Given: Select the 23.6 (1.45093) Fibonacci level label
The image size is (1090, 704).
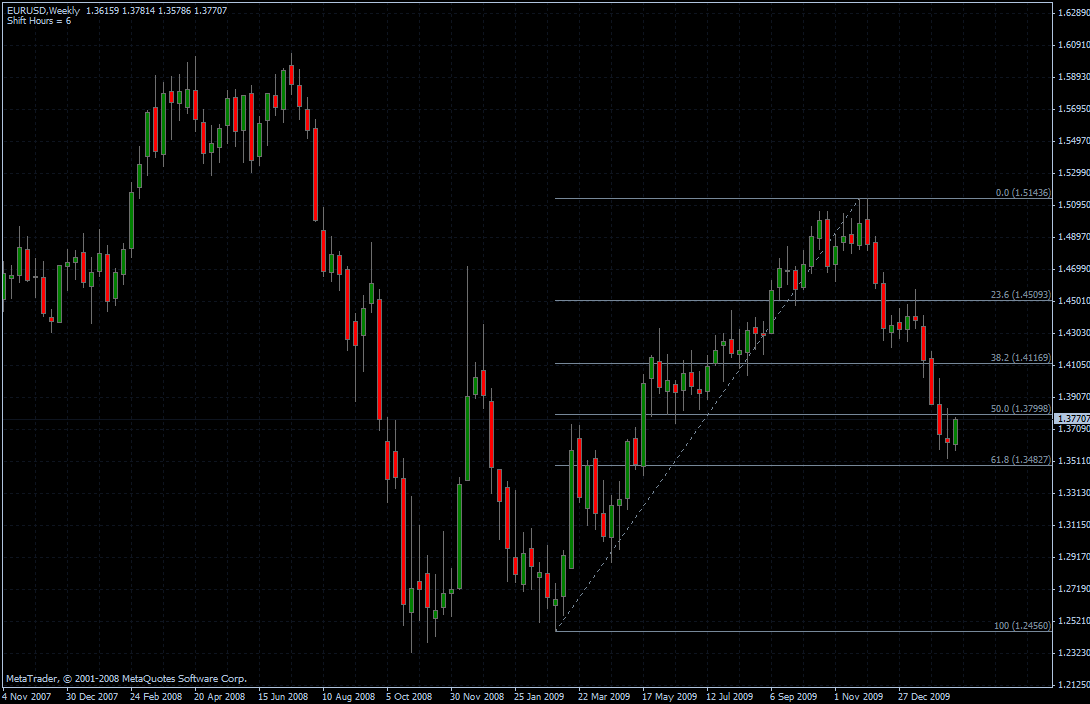Looking at the screenshot, I should tap(1020, 295).
